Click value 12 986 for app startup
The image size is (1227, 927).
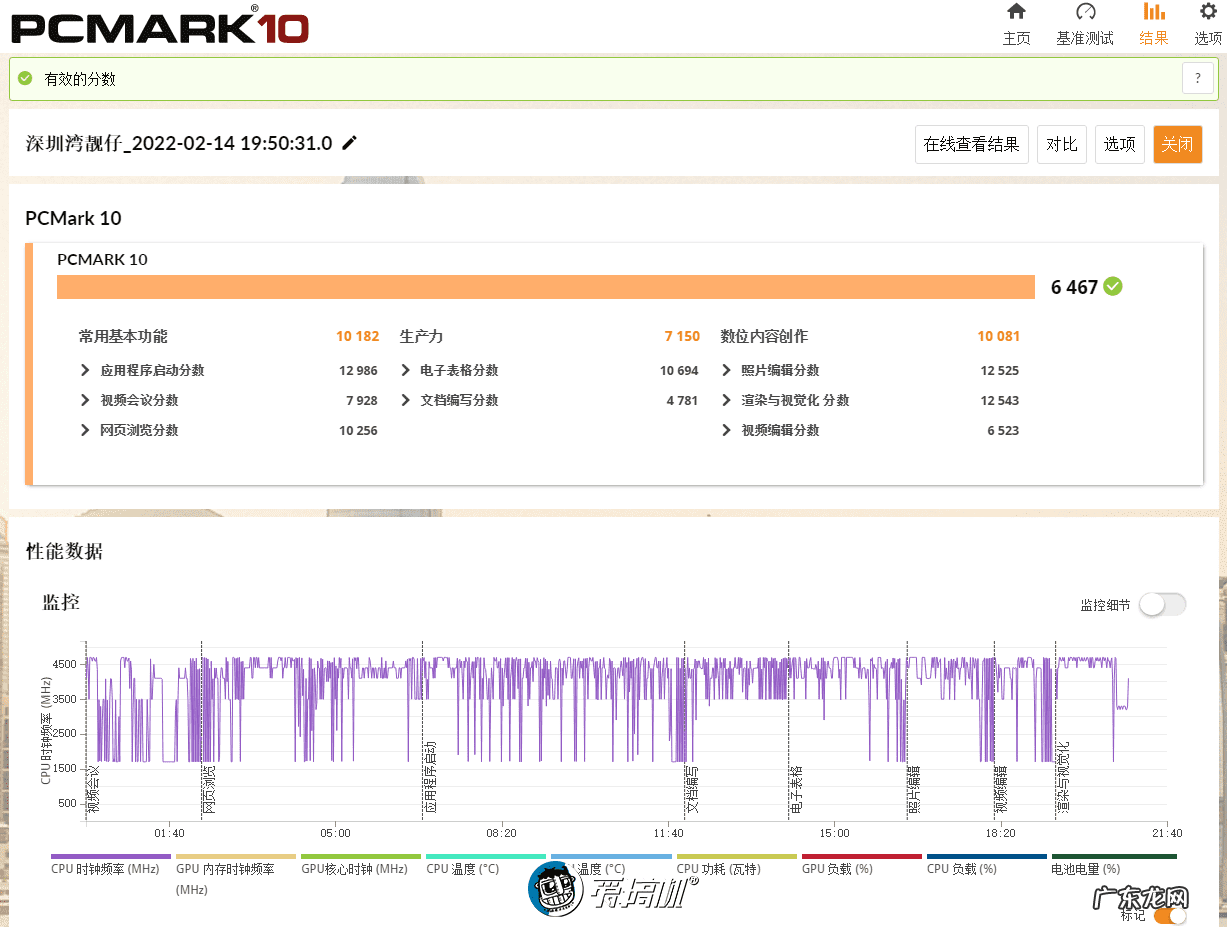(358, 370)
